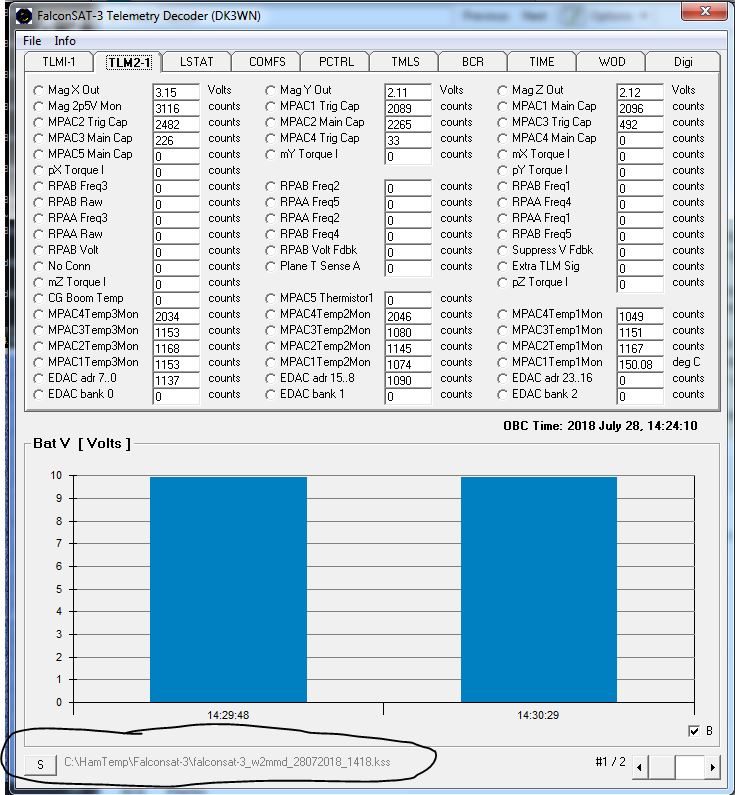
Task: Select the MPAC1 Main Cap radio button
Action: click(x=502, y=106)
